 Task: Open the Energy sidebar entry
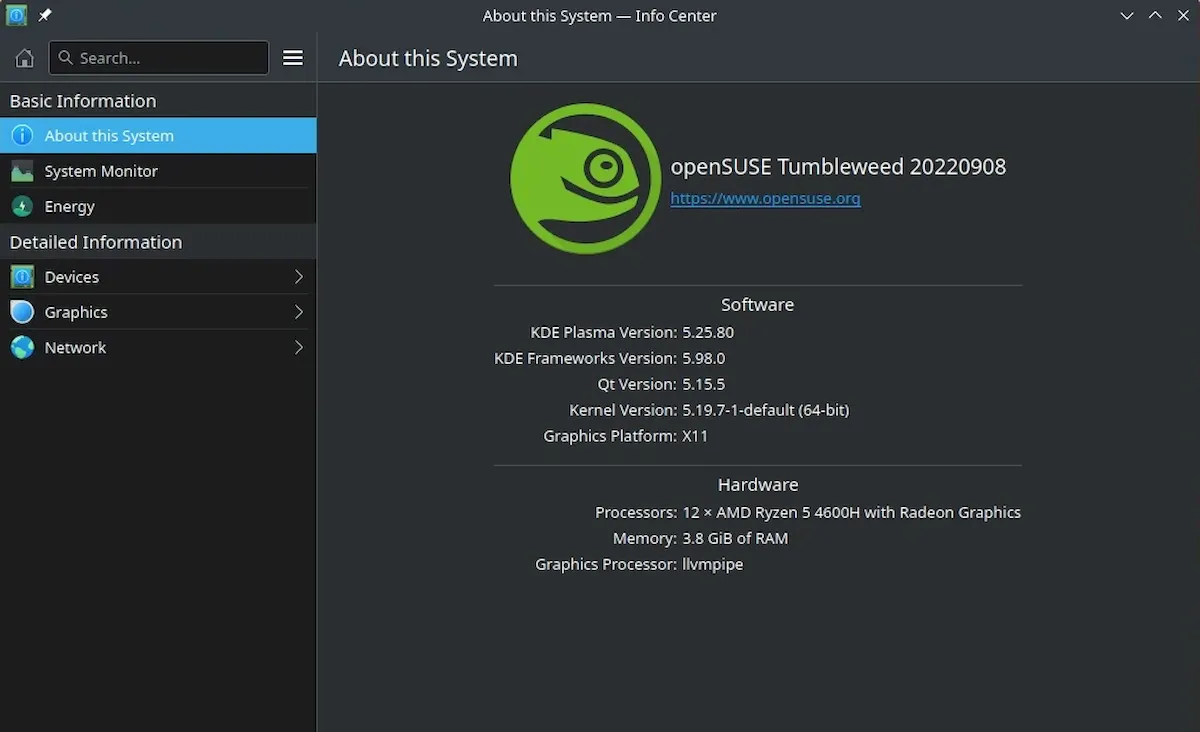158,206
